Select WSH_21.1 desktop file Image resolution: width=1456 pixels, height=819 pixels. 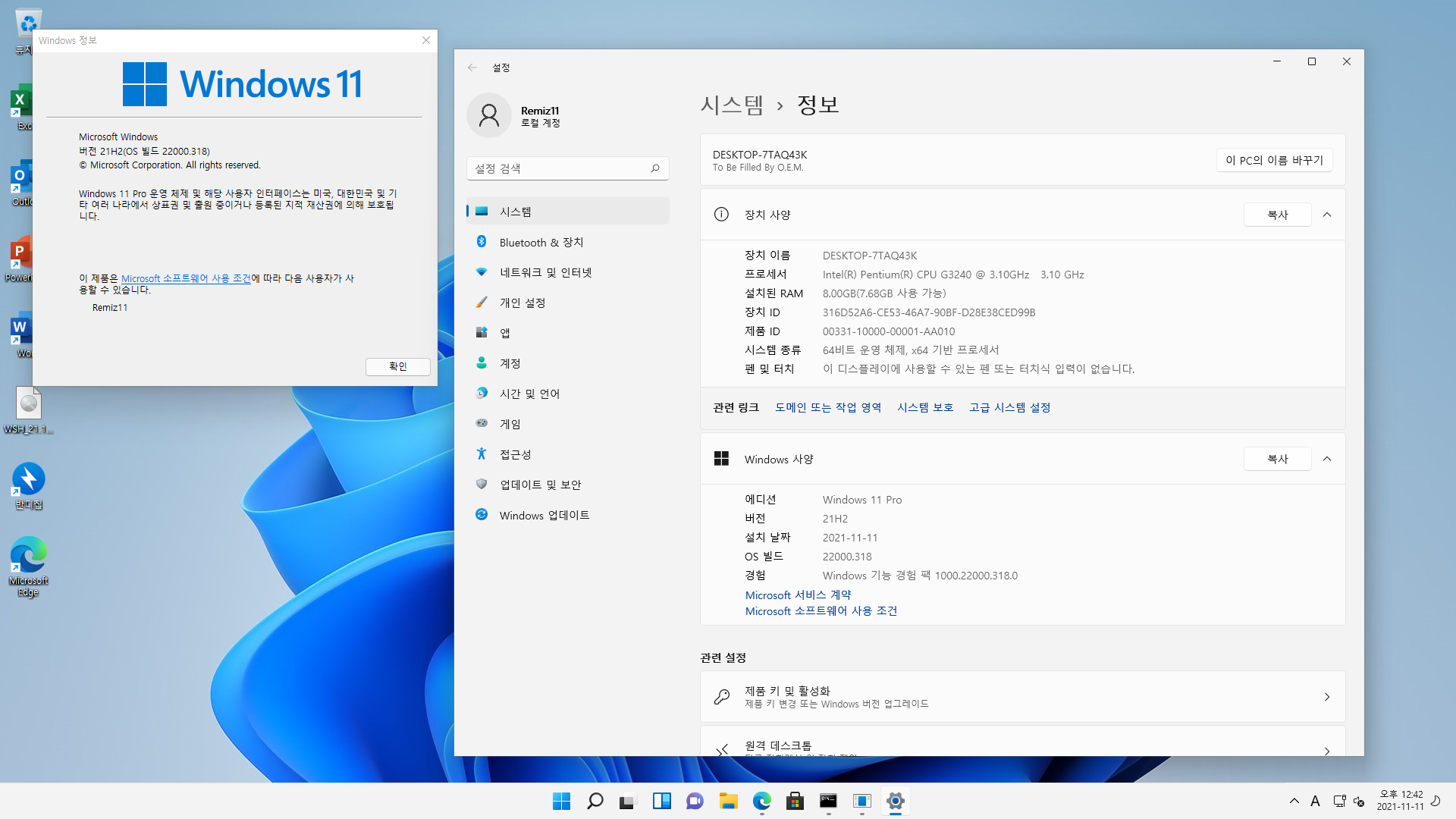tap(29, 410)
